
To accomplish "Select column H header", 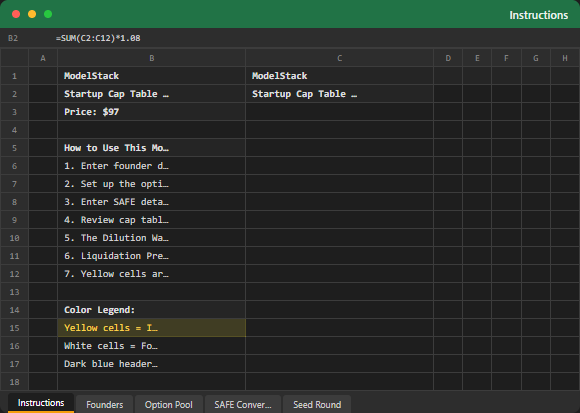I will (x=565, y=58).
